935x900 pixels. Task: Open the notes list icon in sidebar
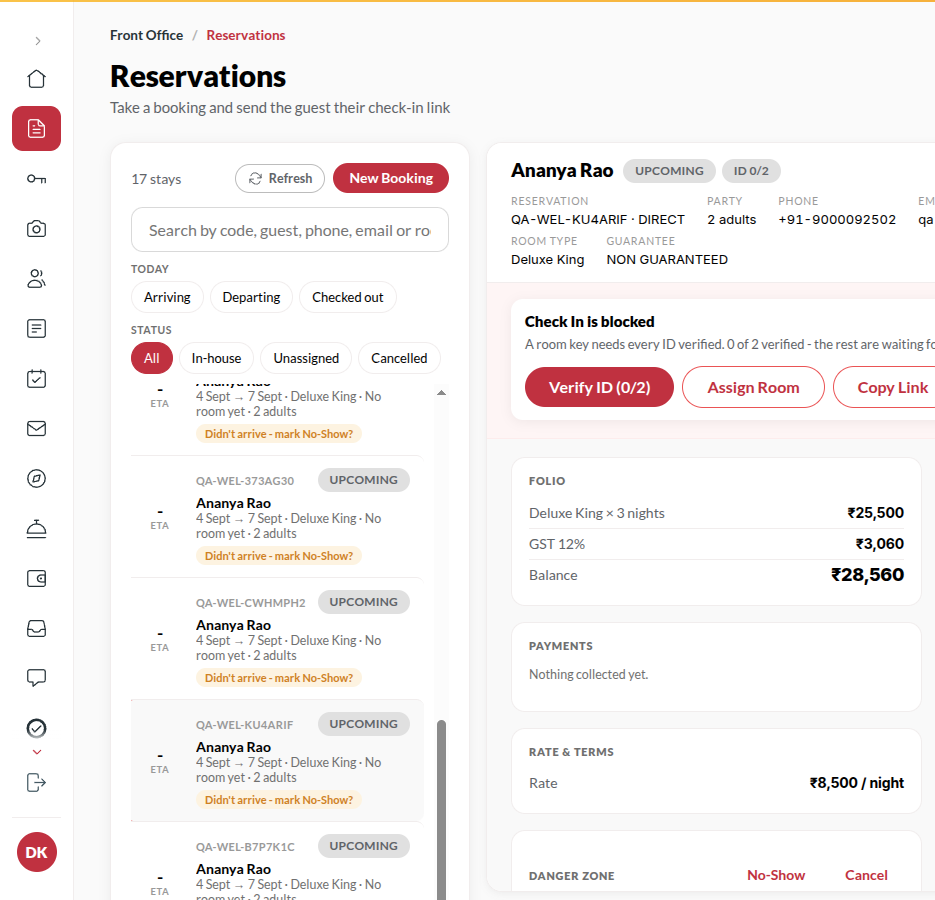click(36, 329)
